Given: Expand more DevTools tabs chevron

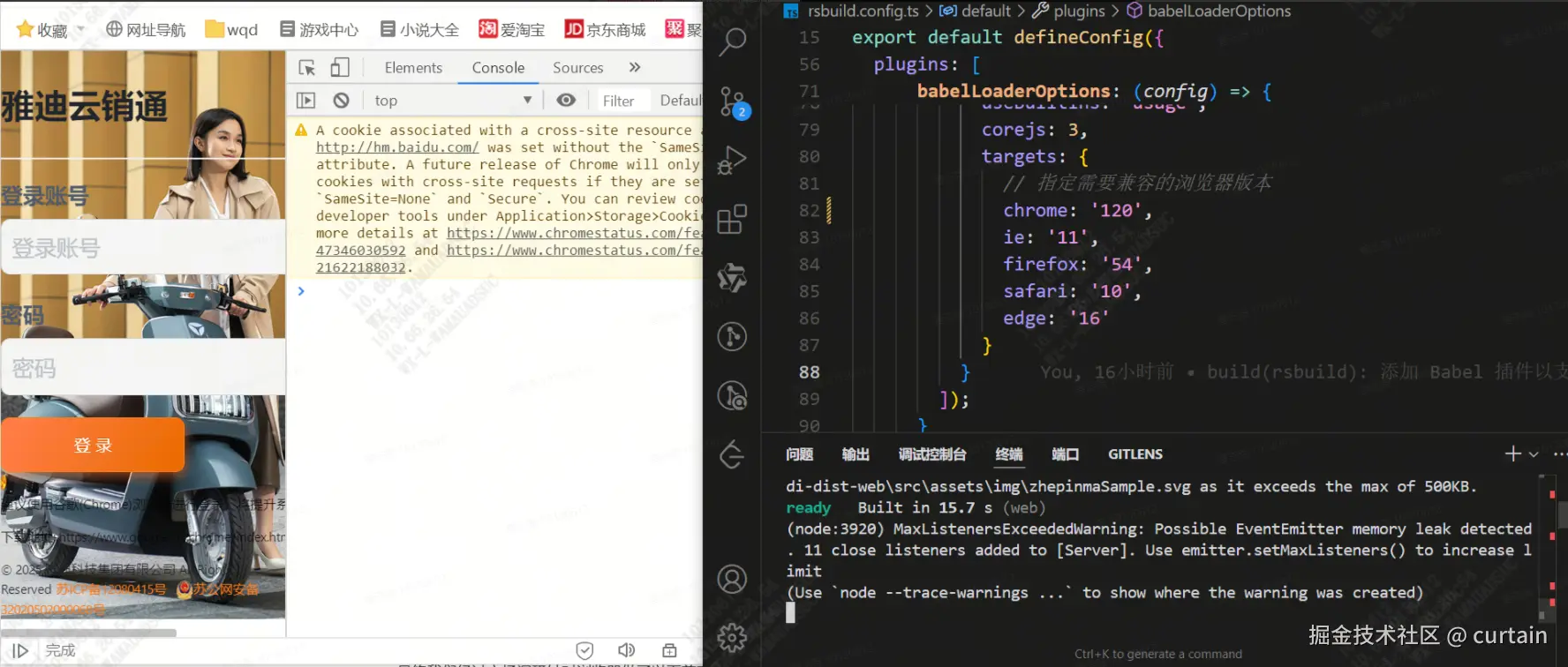Looking at the screenshot, I should click(x=634, y=68).
